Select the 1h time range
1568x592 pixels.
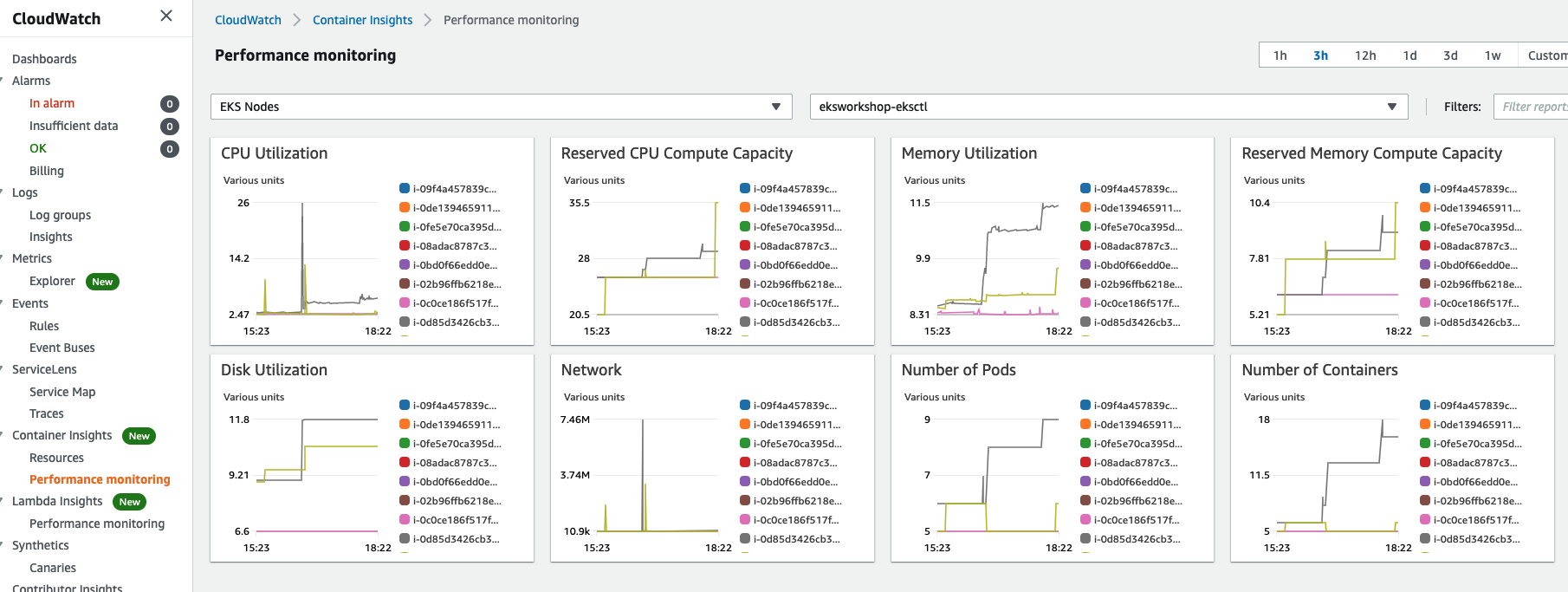1280,55
